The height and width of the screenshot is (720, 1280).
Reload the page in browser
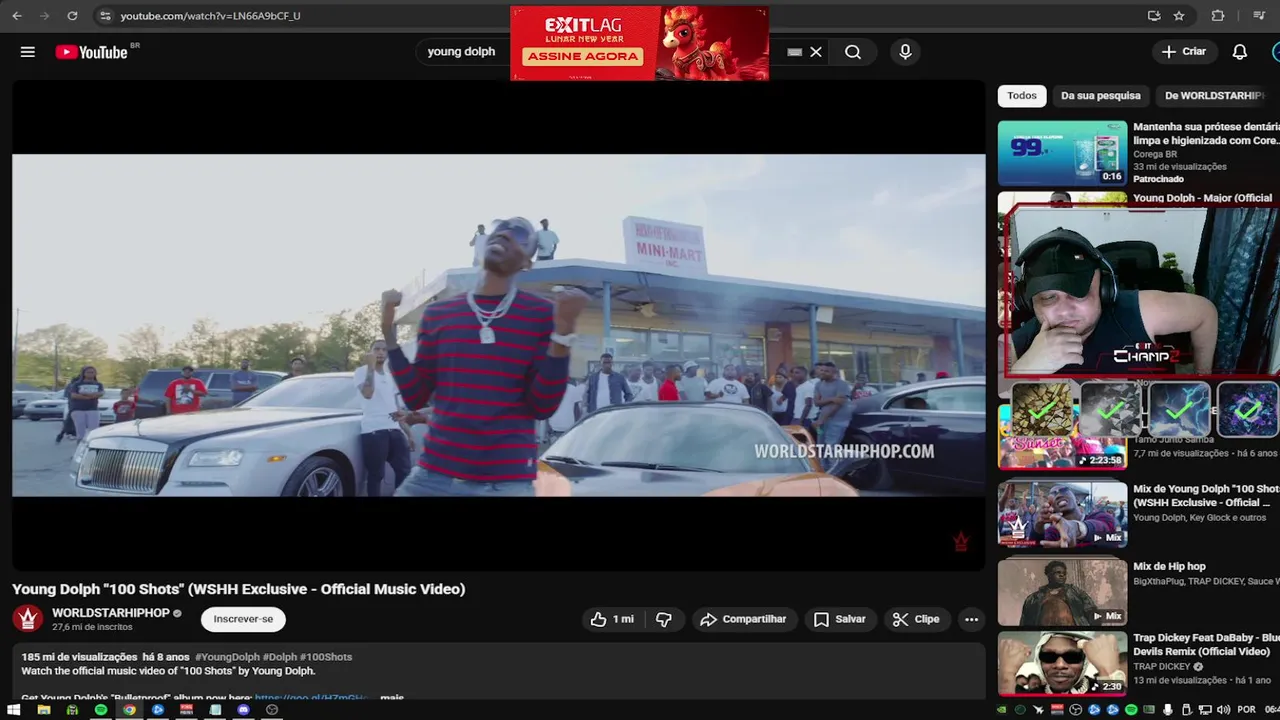coord(72,16)
